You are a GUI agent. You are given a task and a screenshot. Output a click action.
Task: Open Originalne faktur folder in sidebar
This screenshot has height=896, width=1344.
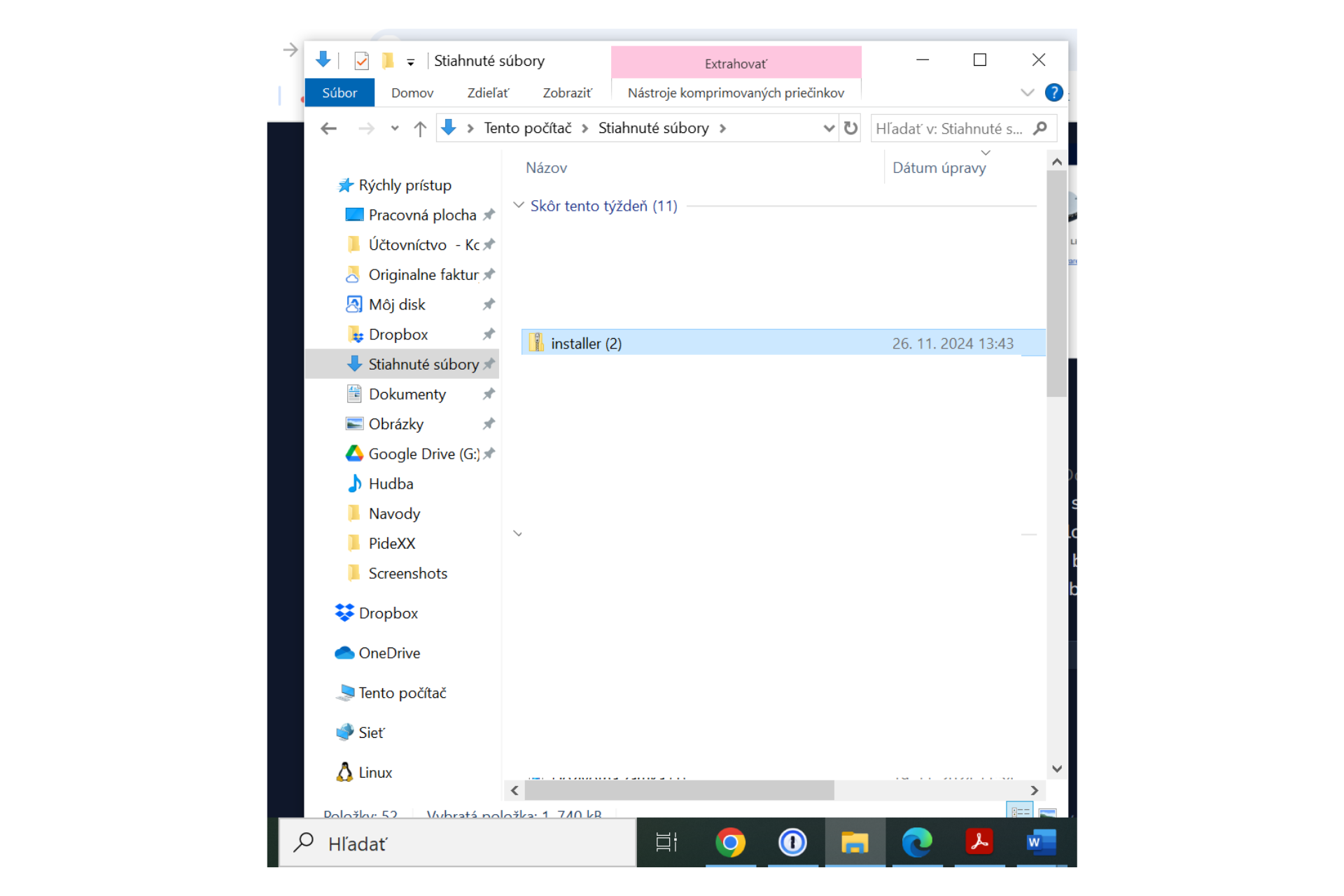[x=423, y=274]
